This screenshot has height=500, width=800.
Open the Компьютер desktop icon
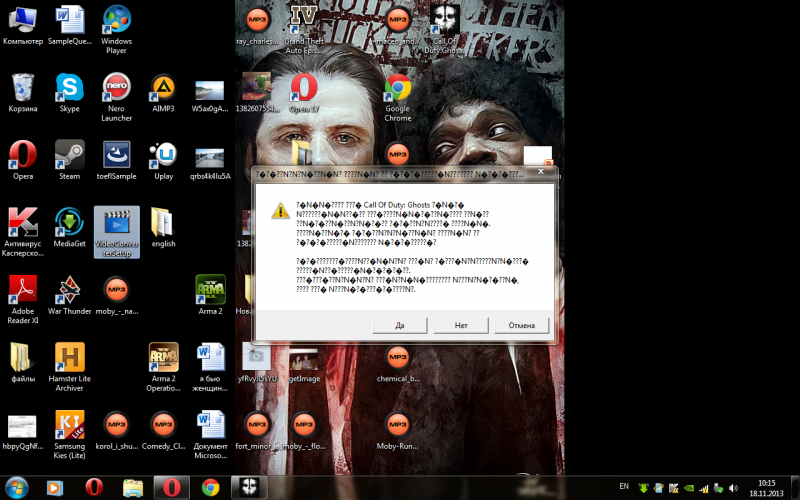(22, 26)
